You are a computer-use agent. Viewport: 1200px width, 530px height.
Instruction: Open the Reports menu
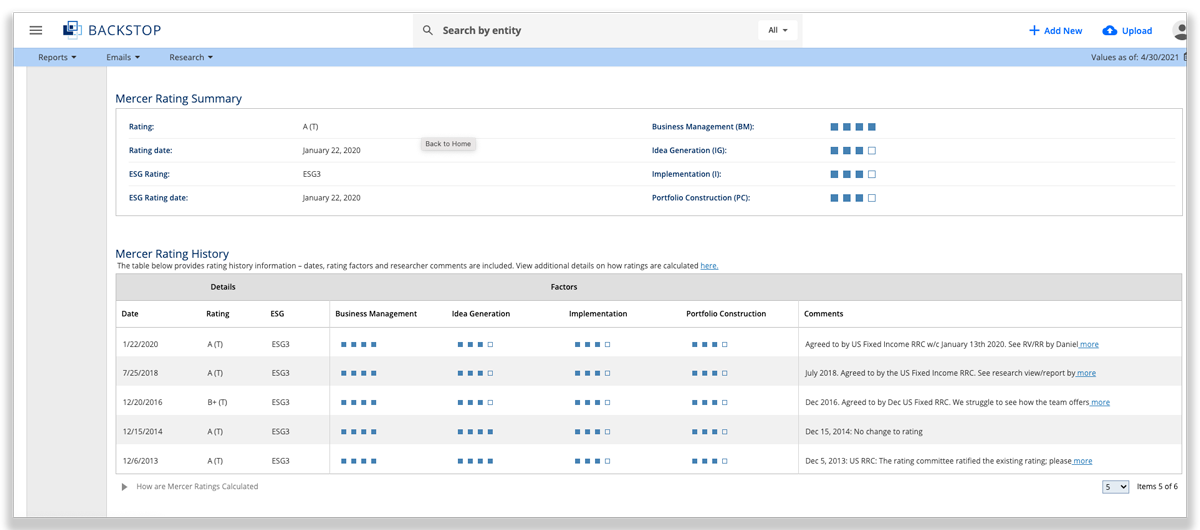tap(57, 57)
